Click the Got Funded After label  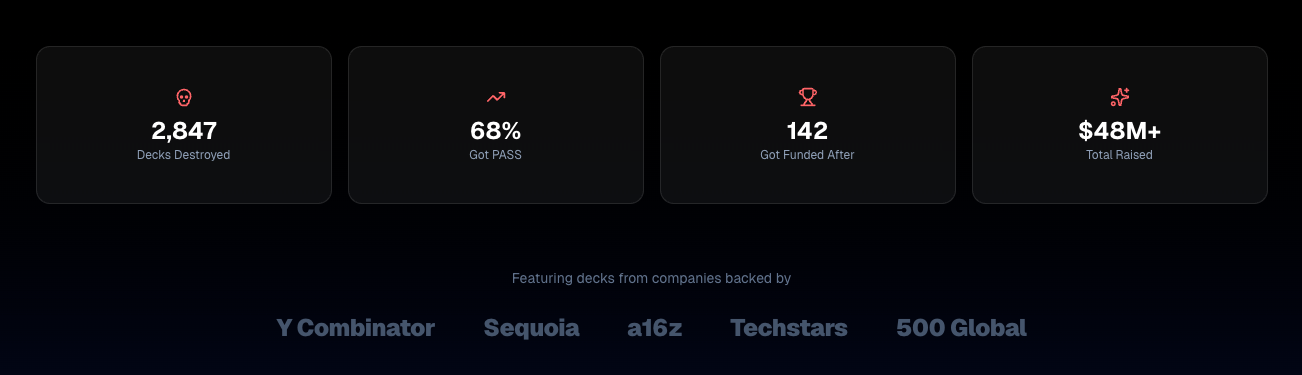(808, 155)
